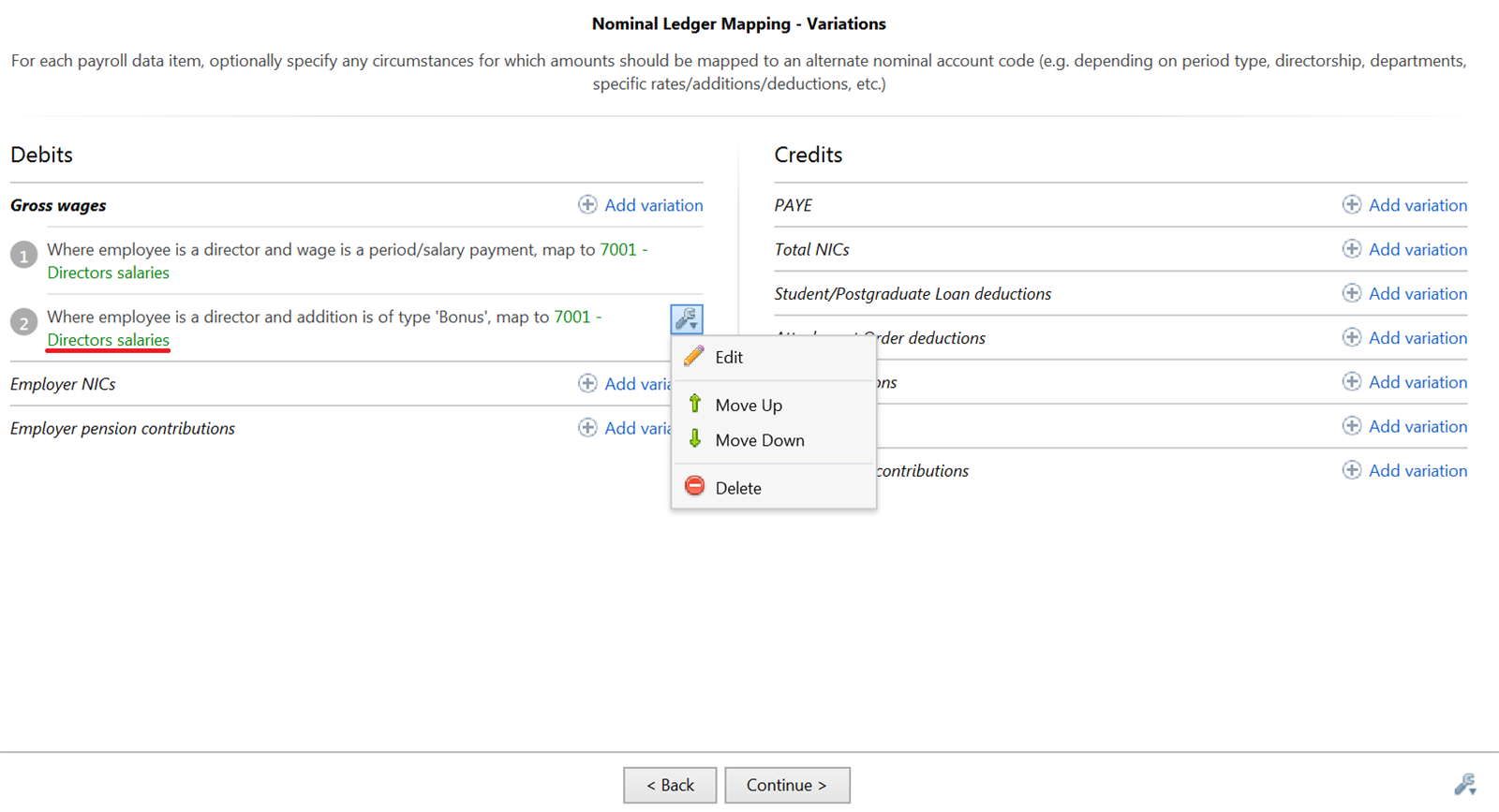Click the Gross wages heading
This screenshot has width=1499, height=812.
click(58, 205)
